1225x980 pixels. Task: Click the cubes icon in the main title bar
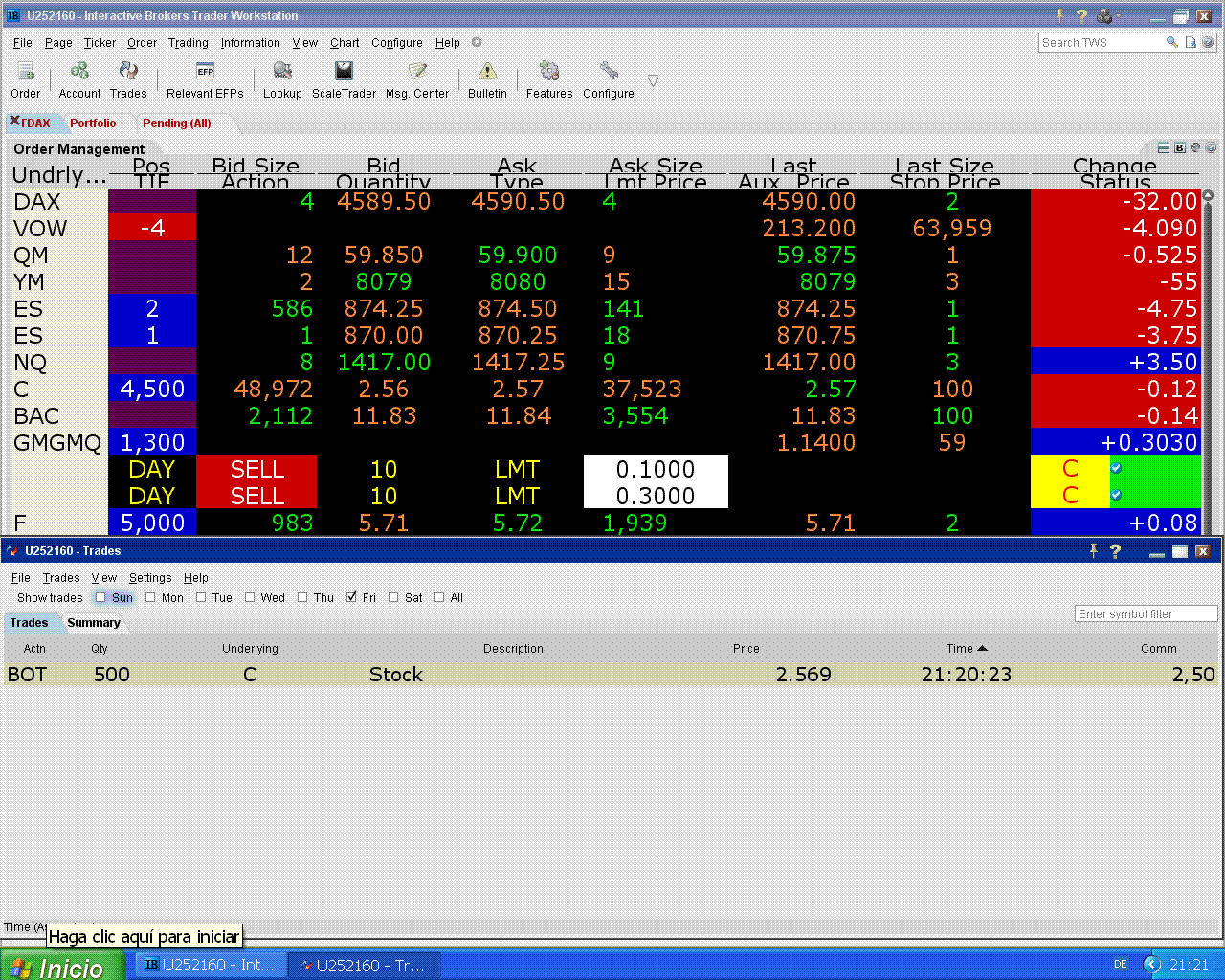click(1105, 16)
